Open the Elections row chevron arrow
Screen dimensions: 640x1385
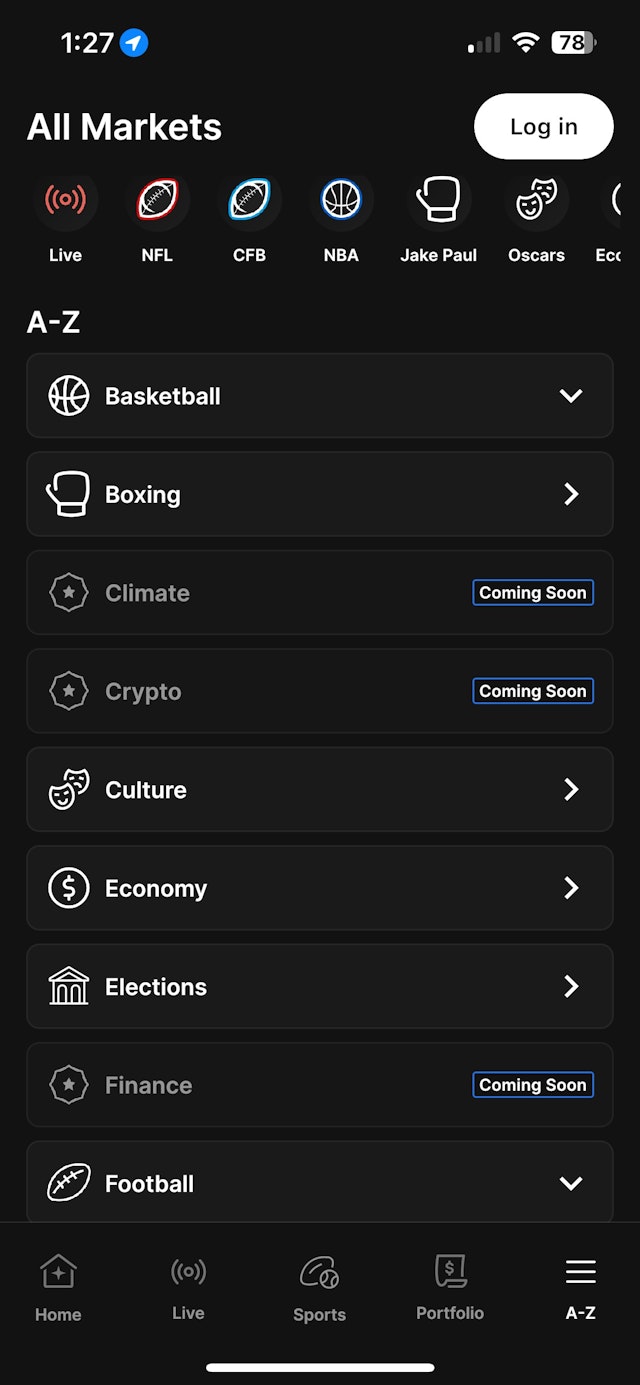(x=571, y=987)
